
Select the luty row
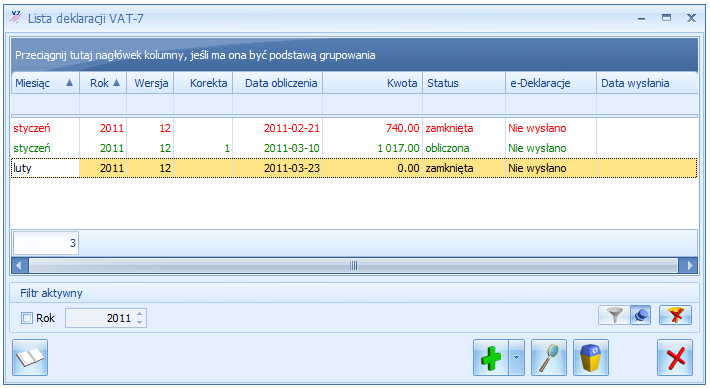click(354, 168)
